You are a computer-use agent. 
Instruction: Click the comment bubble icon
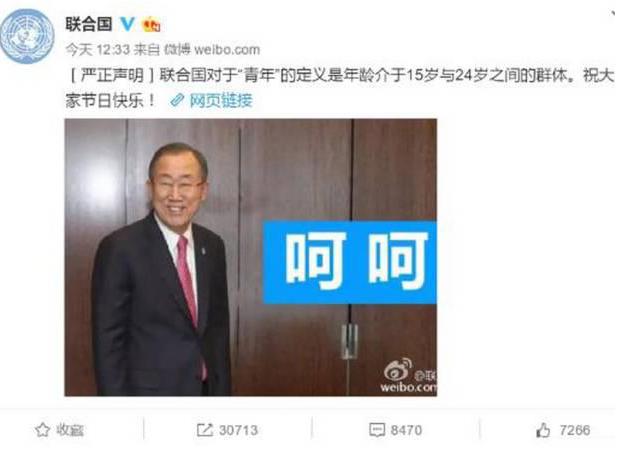coord(377,430)
